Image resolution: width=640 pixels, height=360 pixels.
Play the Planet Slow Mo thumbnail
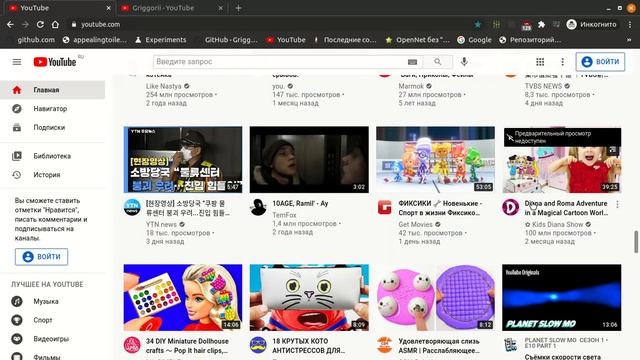562,298
